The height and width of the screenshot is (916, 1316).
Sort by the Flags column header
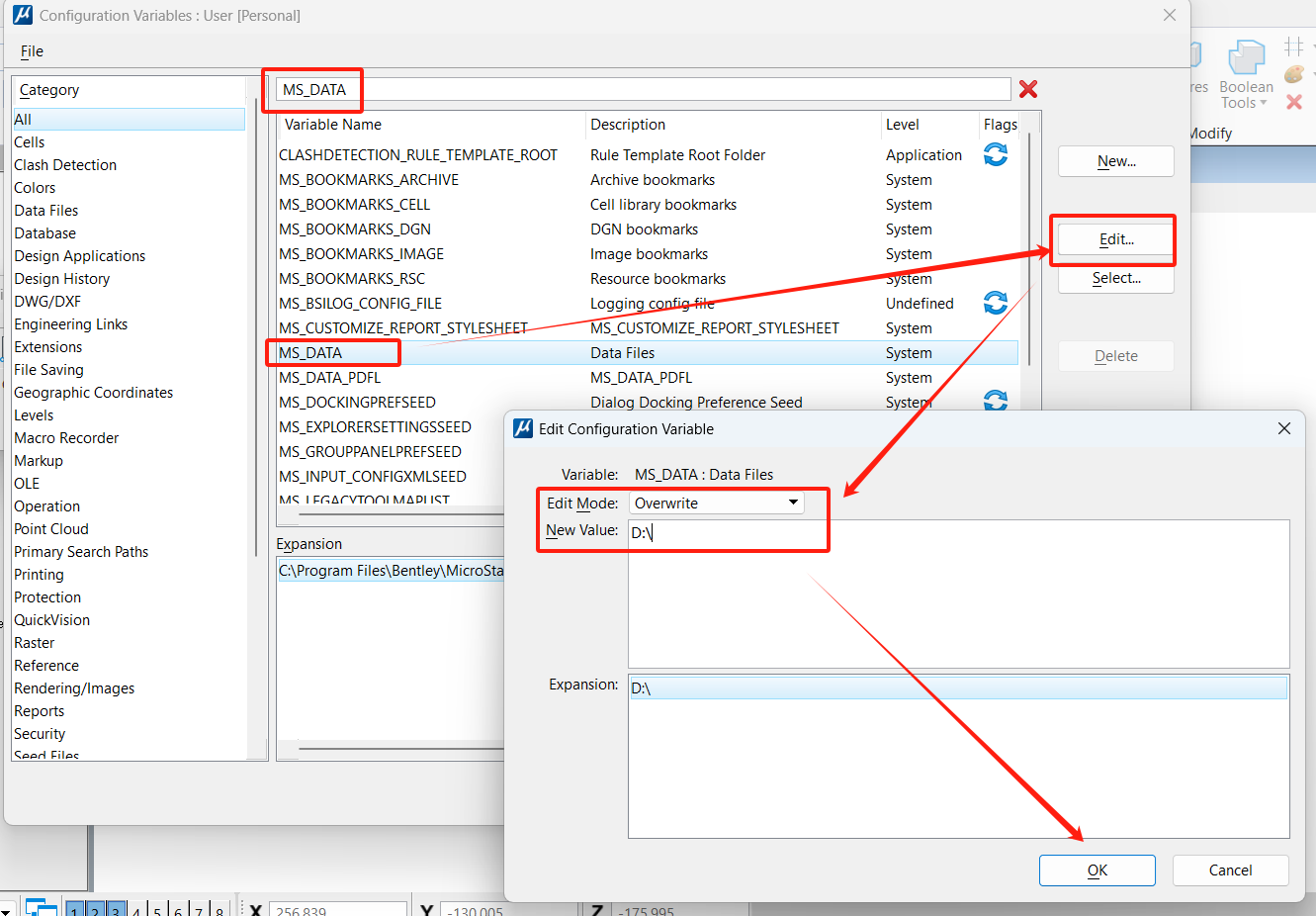pos(1000,125)
